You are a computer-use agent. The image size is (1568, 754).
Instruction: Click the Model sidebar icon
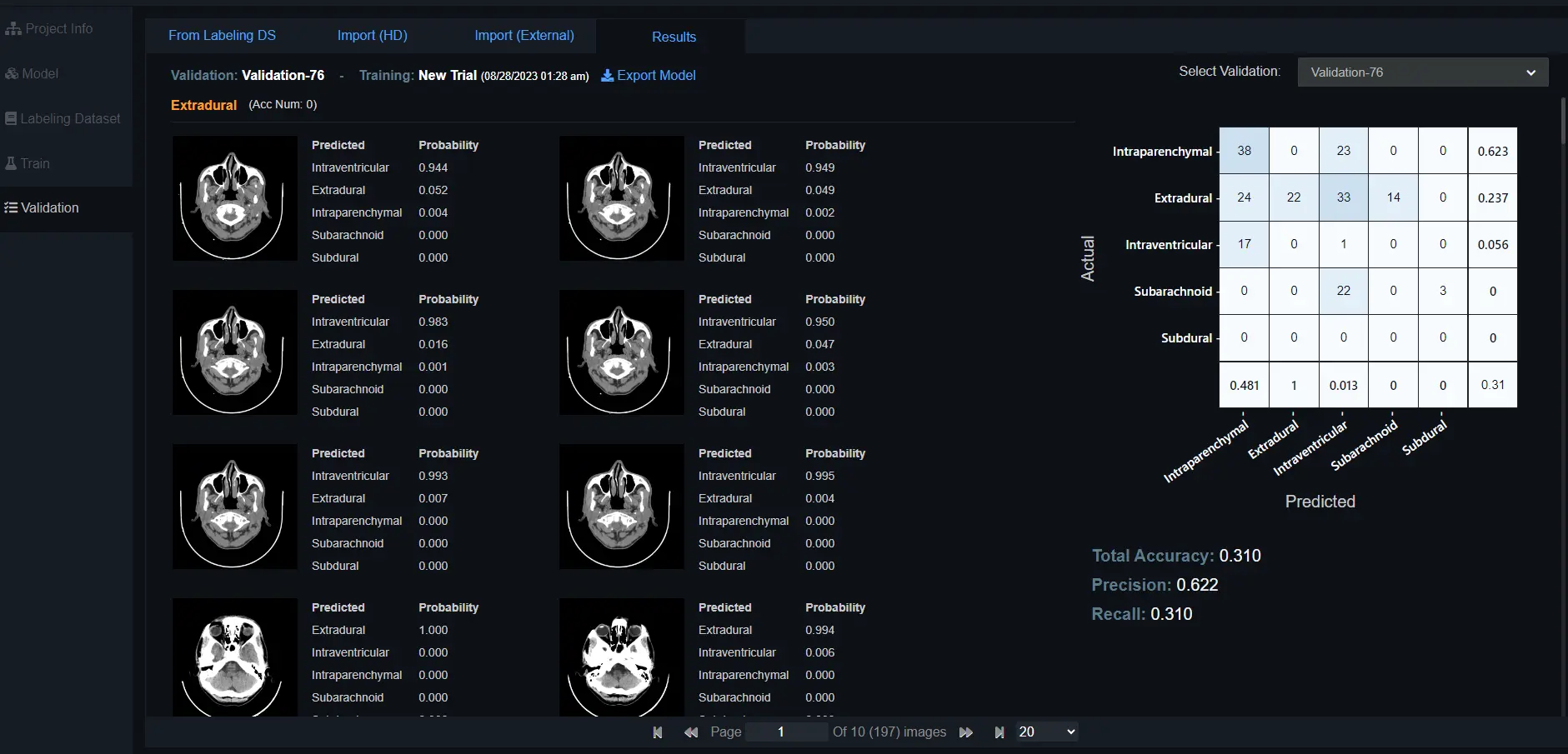pyautogui.click(x=12, y=73)
